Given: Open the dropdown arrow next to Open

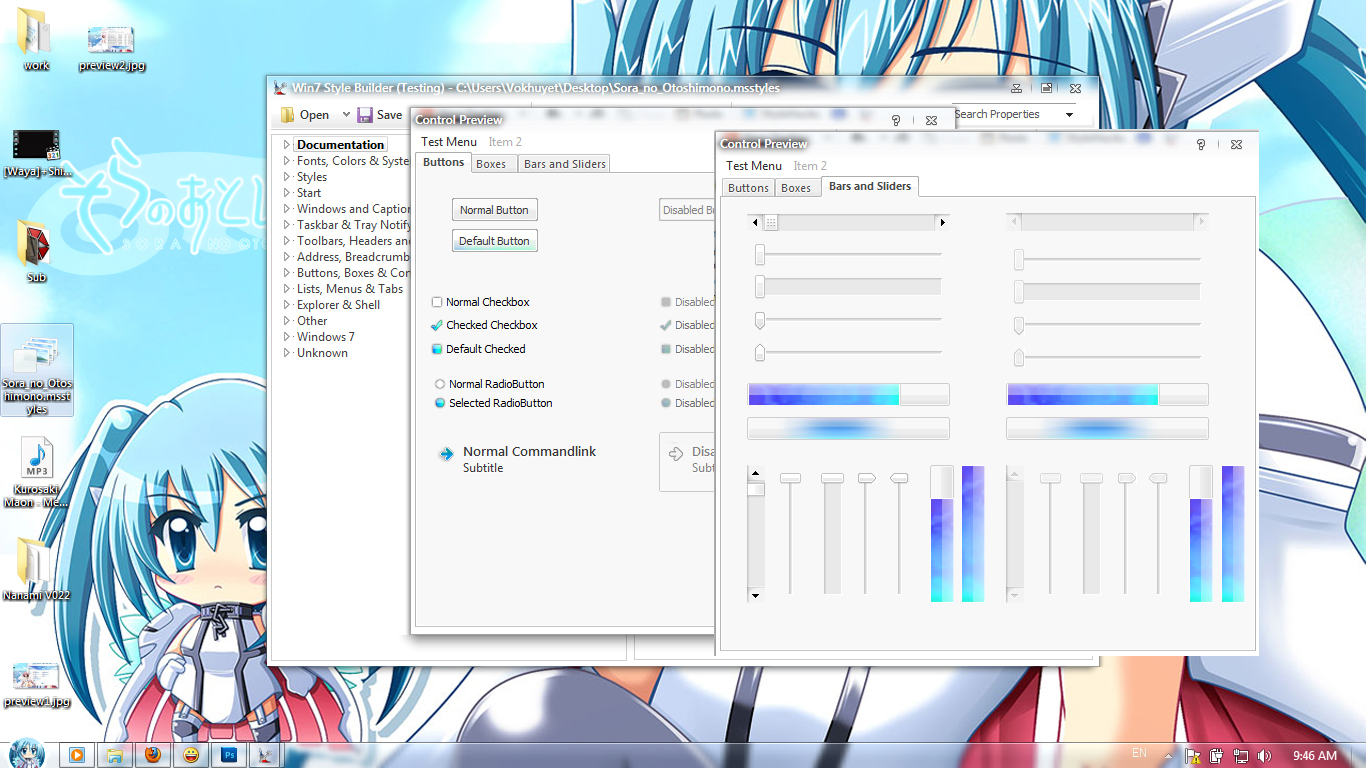Looking at the screenshot, I should pyautogui.click(x=346, y=115).
